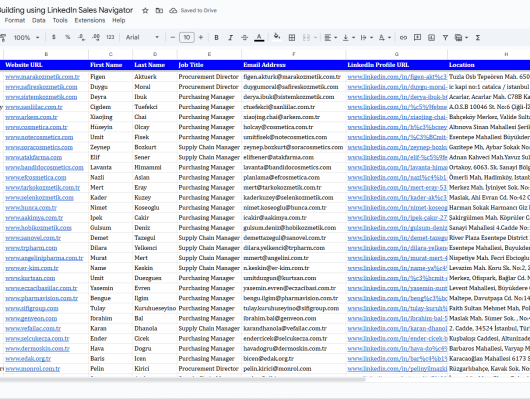Open www.monrol.com.tr link
Screen dimensions: 530x400
[32, 369]
